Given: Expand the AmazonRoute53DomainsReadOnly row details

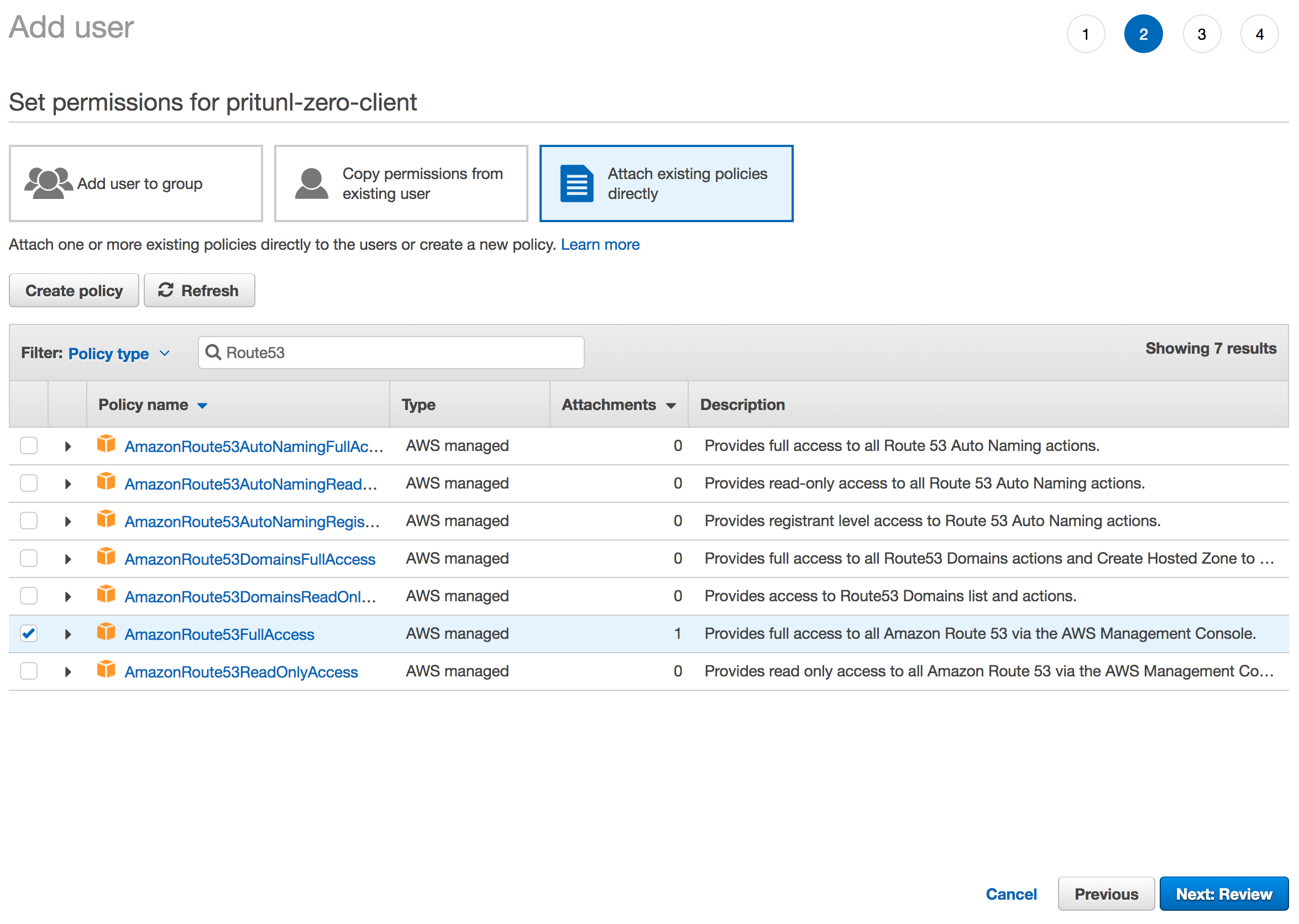Looking at the screenshot, I should point(67,597).
